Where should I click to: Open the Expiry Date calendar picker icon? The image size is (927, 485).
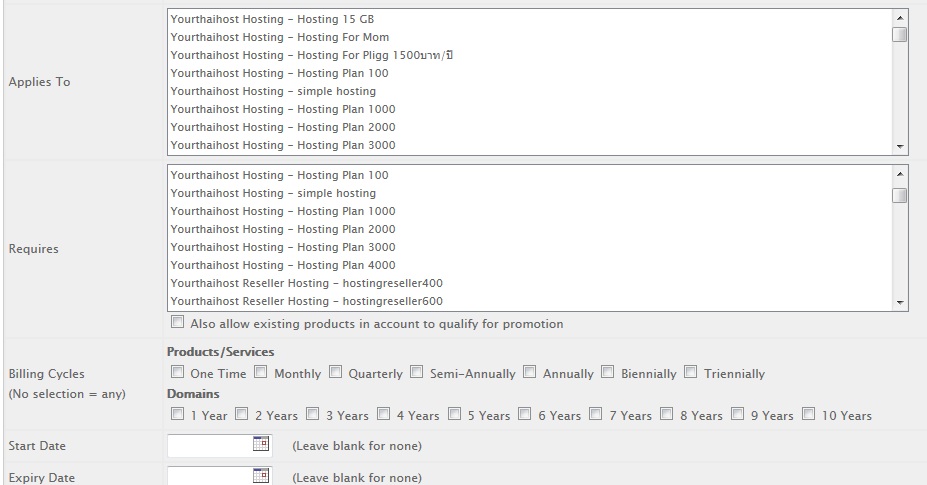pos(261,475)
